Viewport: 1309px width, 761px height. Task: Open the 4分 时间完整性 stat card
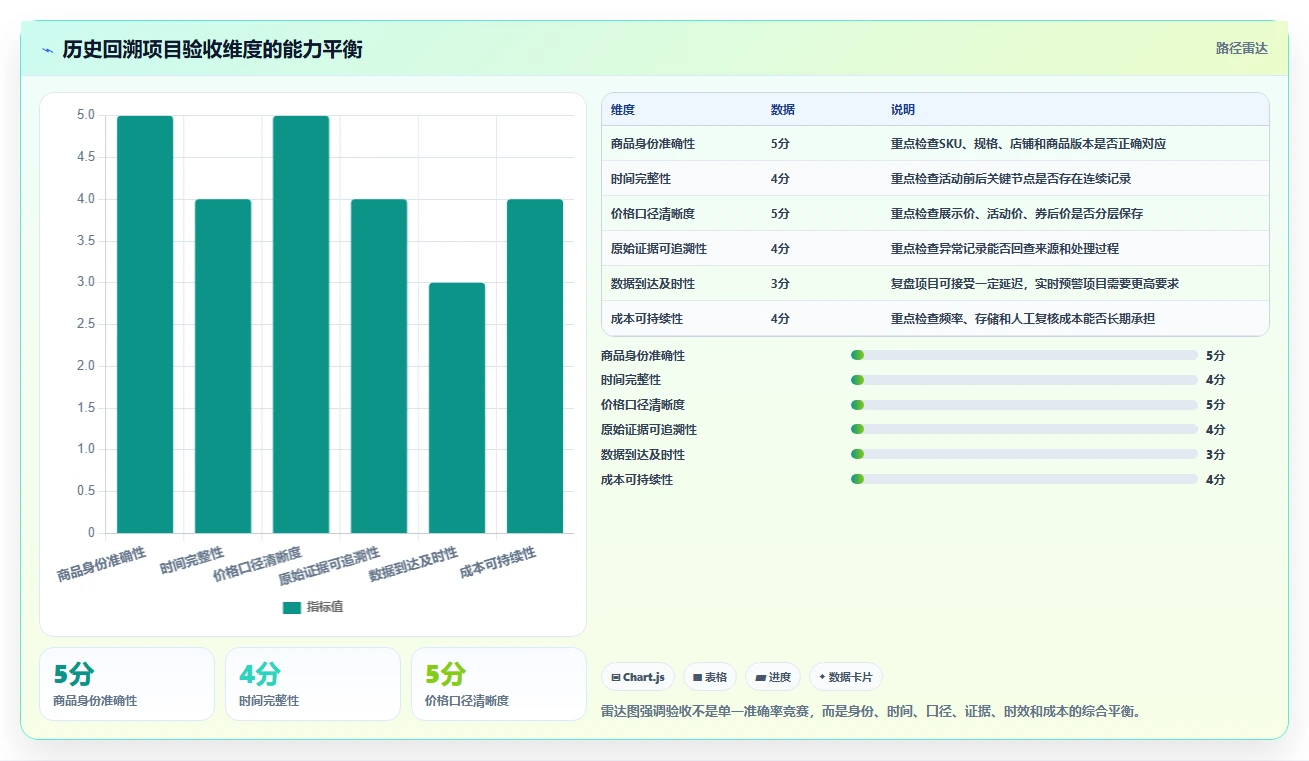313,684
